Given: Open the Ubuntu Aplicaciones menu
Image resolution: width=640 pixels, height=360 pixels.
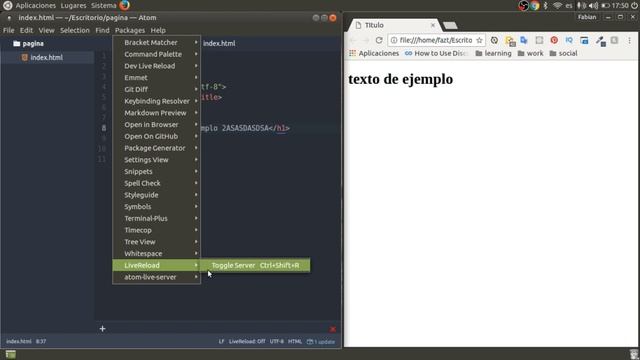Looking at the screenshot, I should [x=36, y=6].
